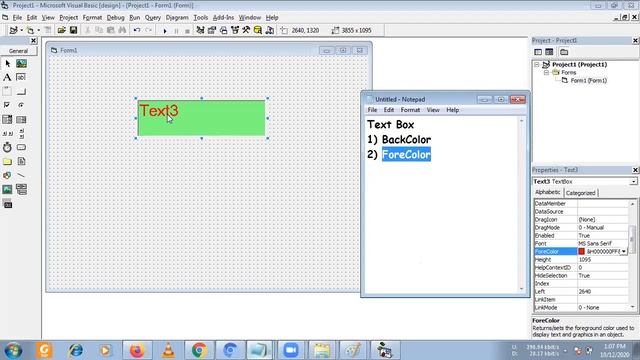The image size is (640, 360).
Task: Click the Properties list vertical scrollbar
Action: 633,255
